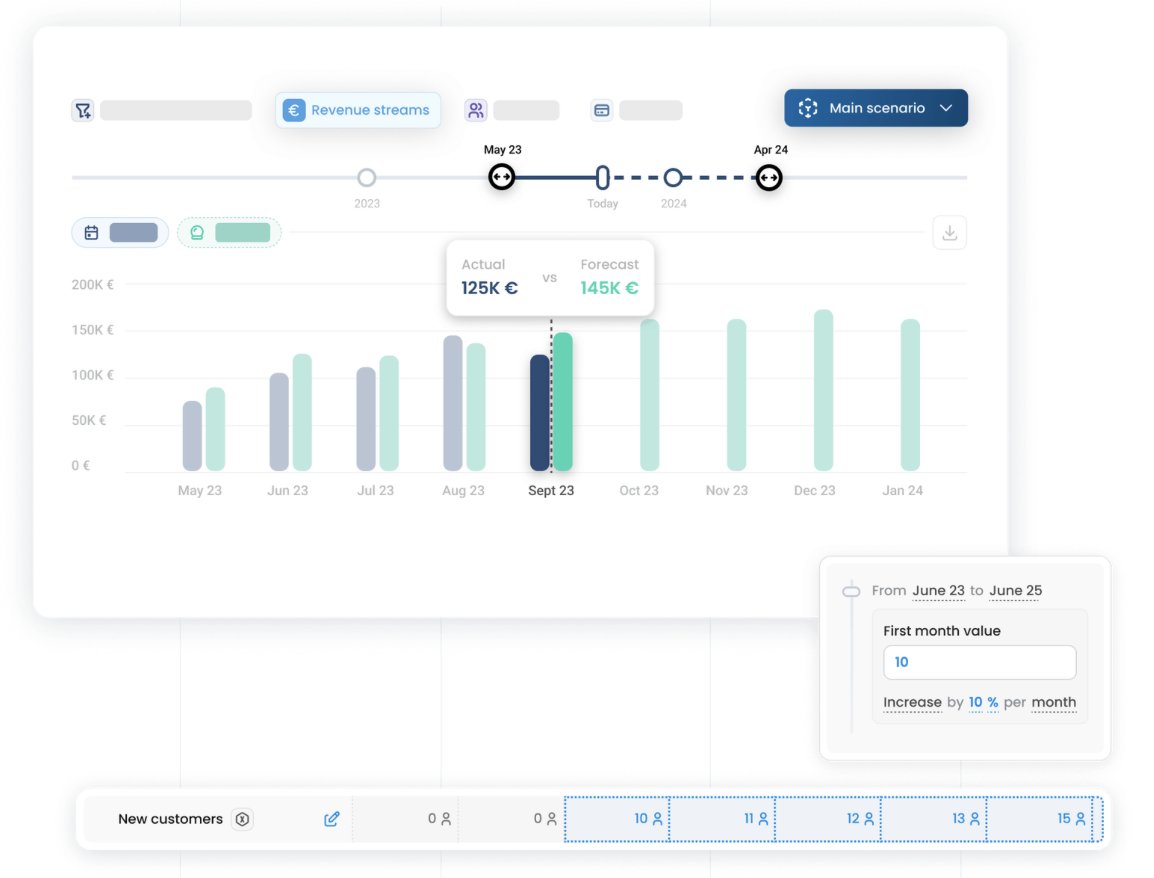Expand the Main scenario chevron arrow
This screenshot has height=878, width=1154.
point(946,108)
